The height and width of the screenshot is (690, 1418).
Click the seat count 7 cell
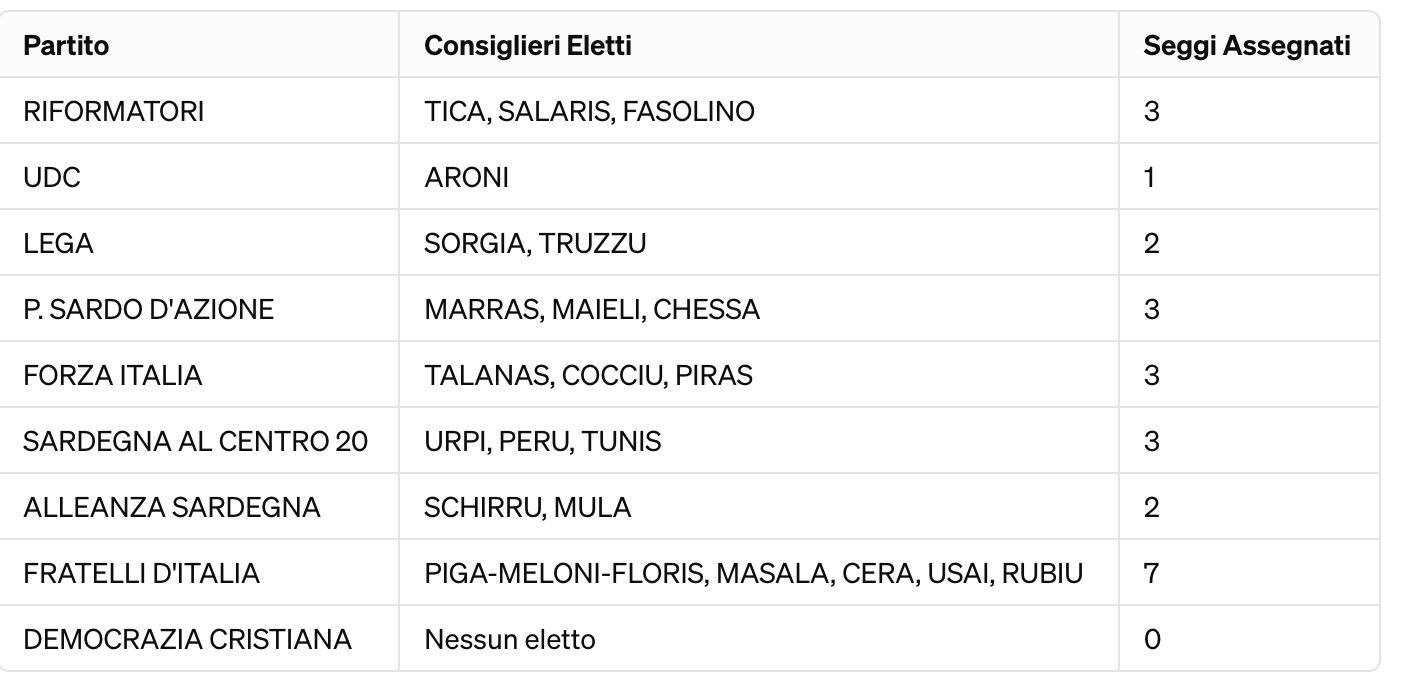[x=1152, y=574]
